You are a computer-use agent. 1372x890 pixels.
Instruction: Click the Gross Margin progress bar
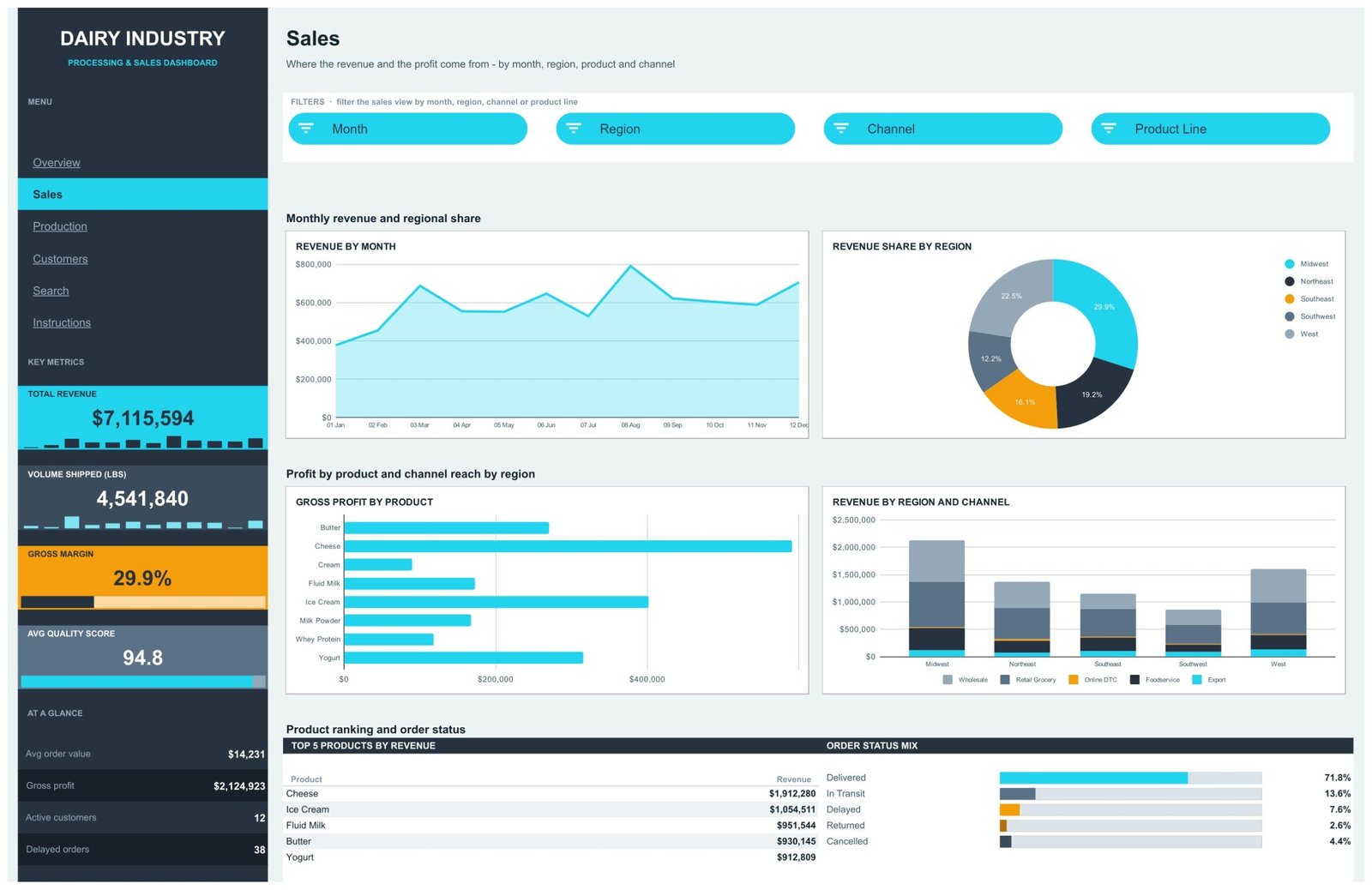click(x=143, y=602)
